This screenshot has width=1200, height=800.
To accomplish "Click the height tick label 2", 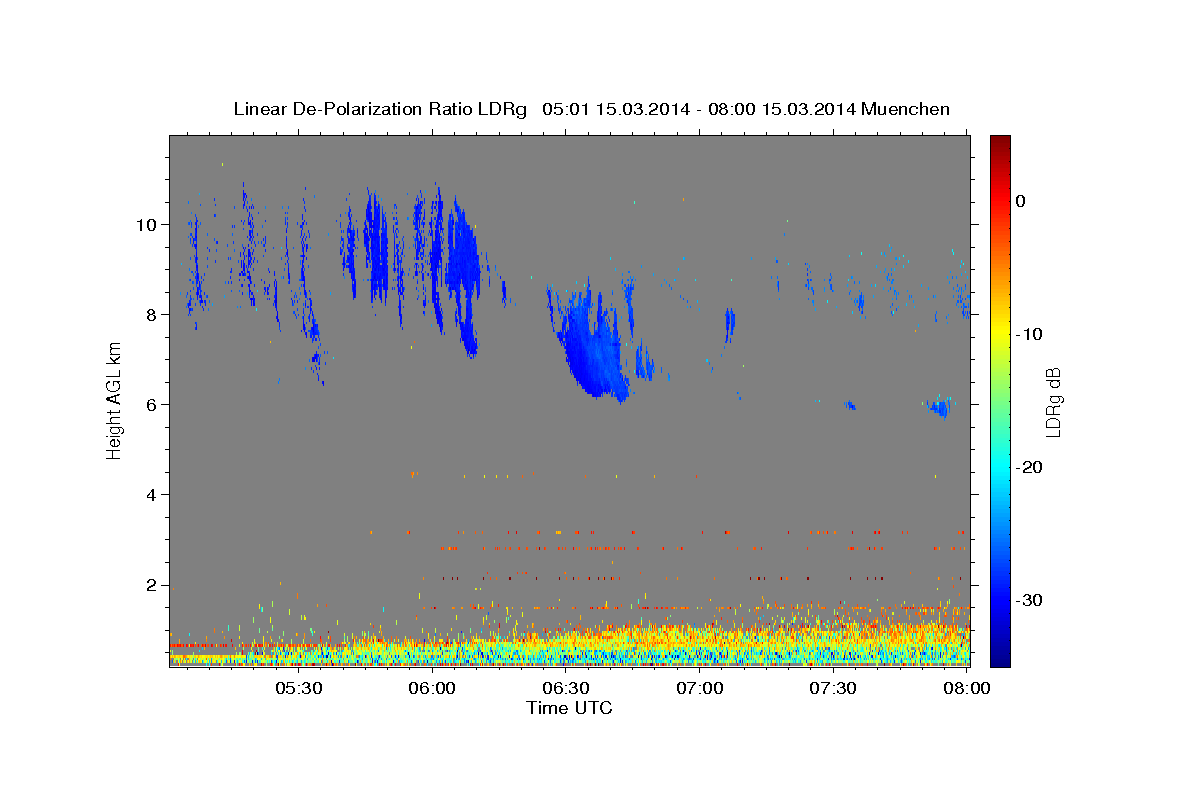I will coord(153,584).
